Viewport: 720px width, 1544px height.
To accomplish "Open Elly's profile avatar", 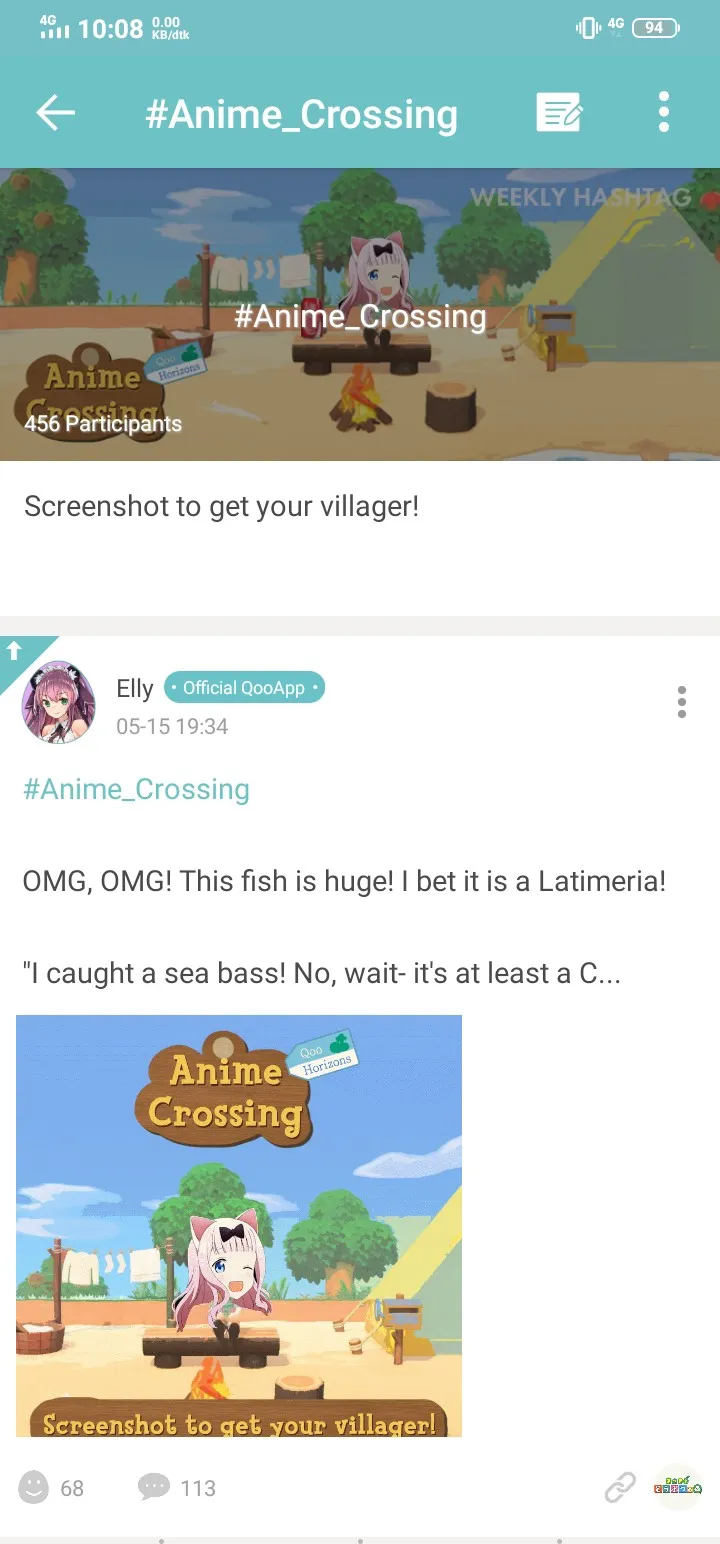I will (x=58, y=702).
